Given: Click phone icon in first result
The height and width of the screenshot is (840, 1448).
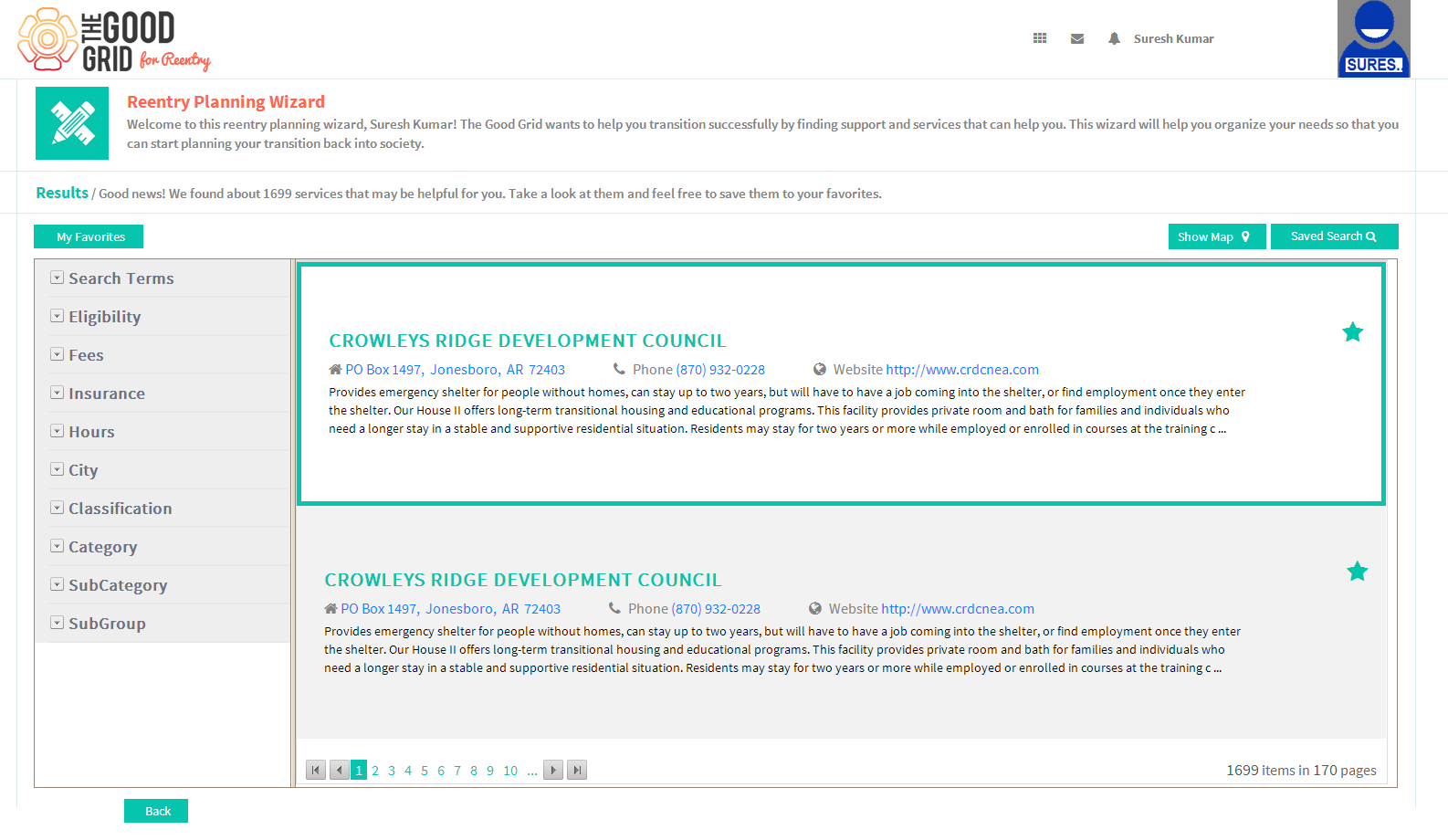Looking at the screenshot, I should click(x=619, y=370).
